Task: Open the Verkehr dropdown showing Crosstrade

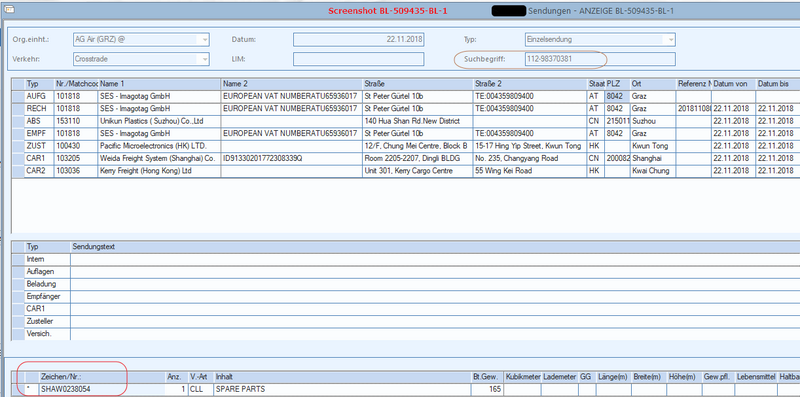Action: (141, 59)
